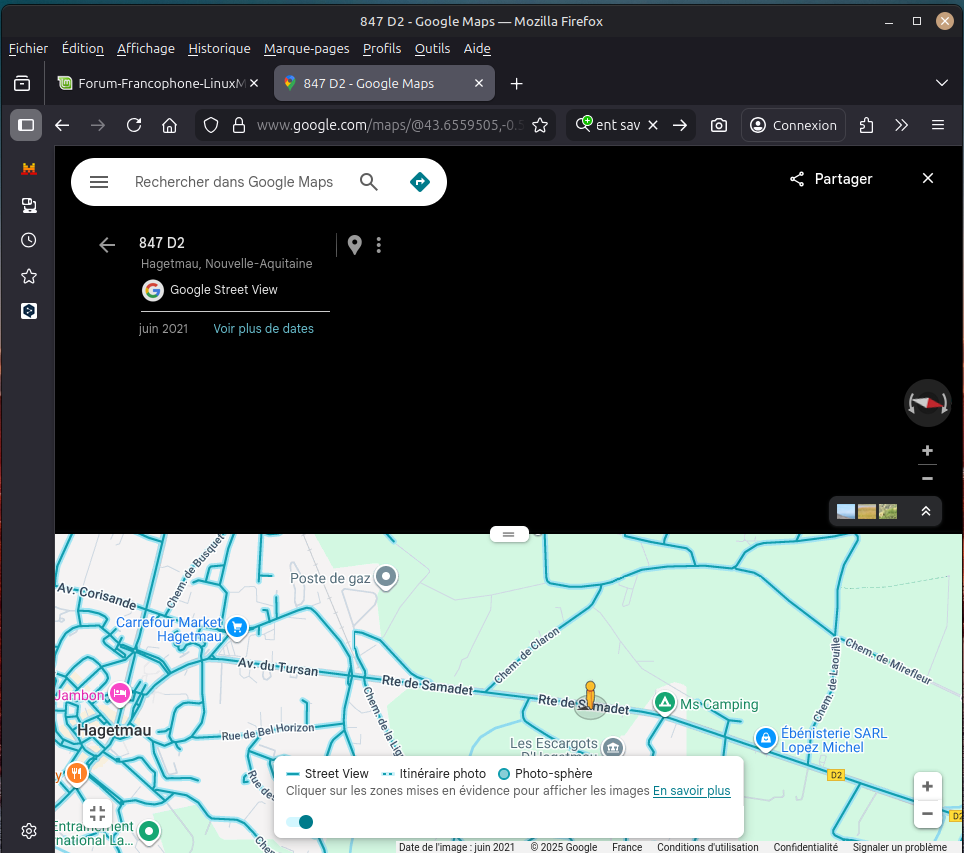Open the Google Maps hamburger menu
The height and width of the screenshot is (853, 964).
[x=99, y=182]
